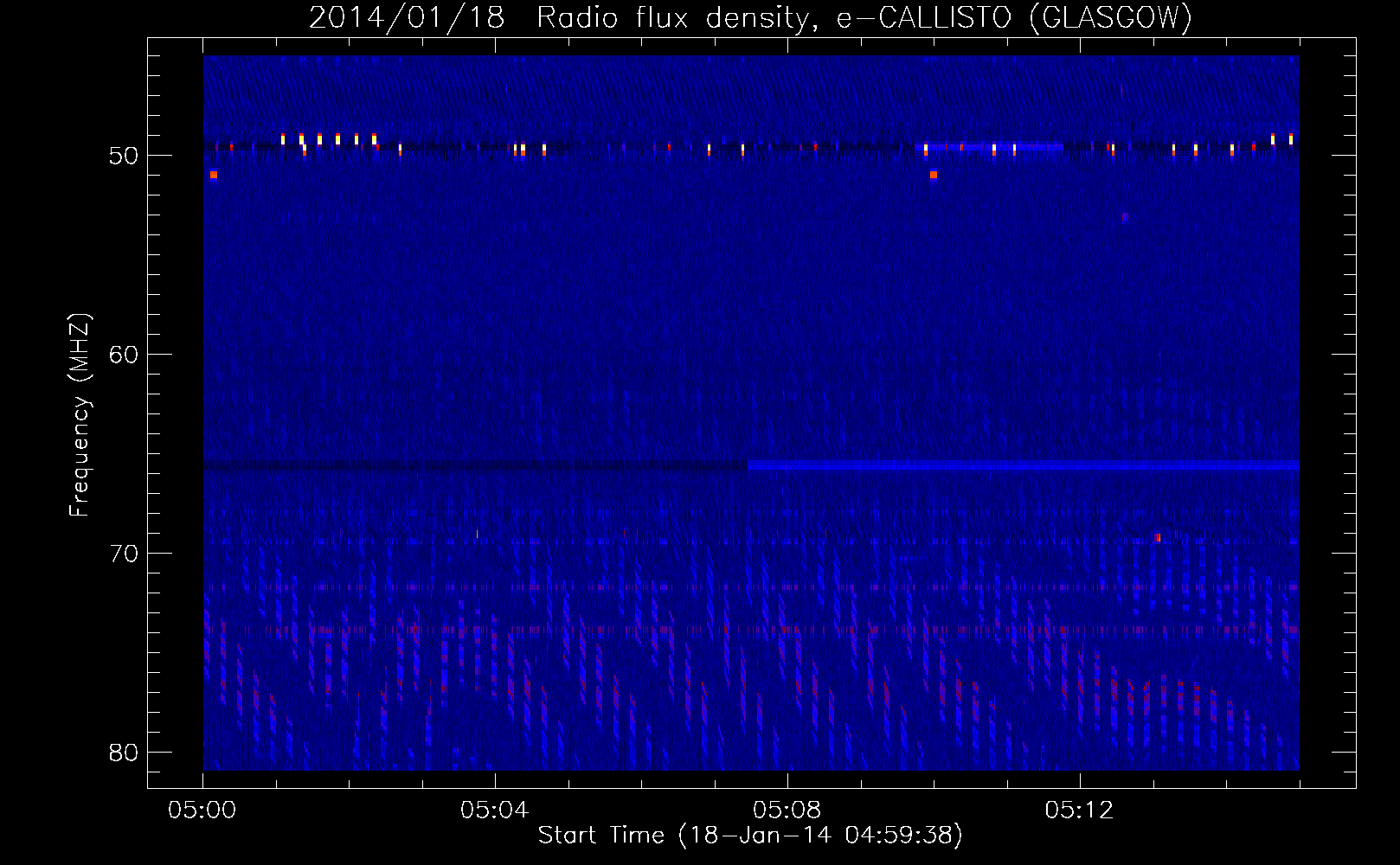This screenshot has width=1400, height=865.
Task: Click the orange burst marker below 50 MHz near 05:10
Action: point(934,175)
